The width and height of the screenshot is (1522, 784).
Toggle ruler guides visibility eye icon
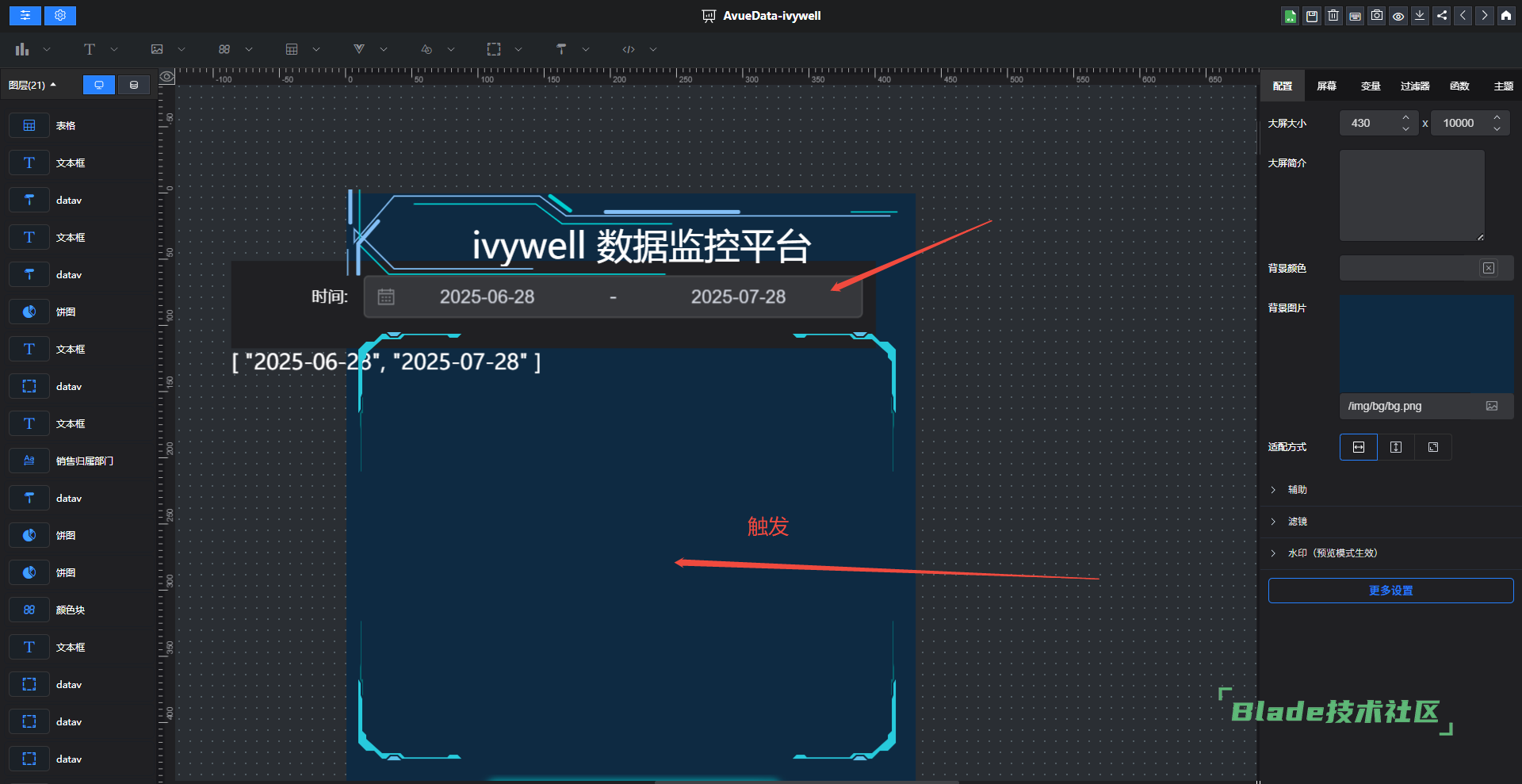tap(167, 77)
